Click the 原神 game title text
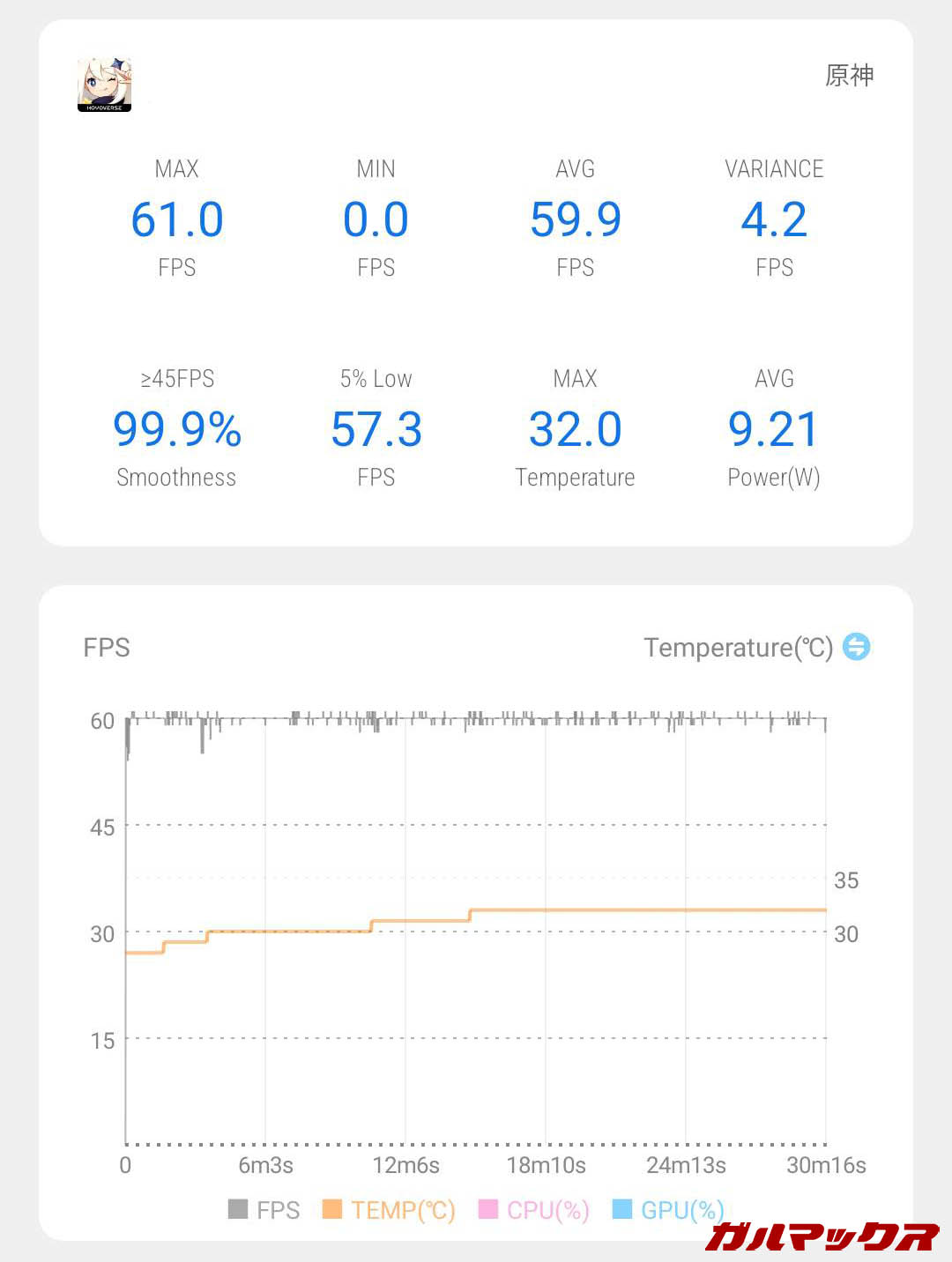 [849, 76]
